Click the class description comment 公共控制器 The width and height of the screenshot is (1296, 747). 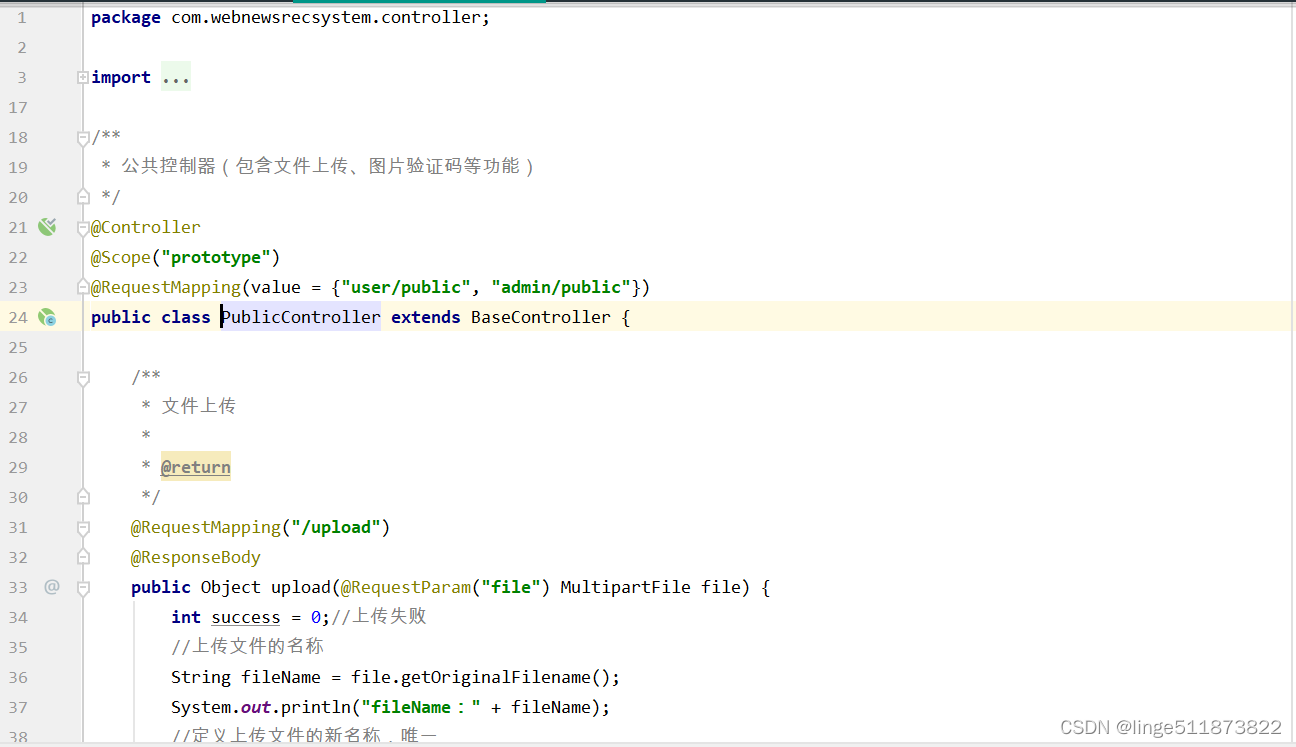(x=169, y=166)
